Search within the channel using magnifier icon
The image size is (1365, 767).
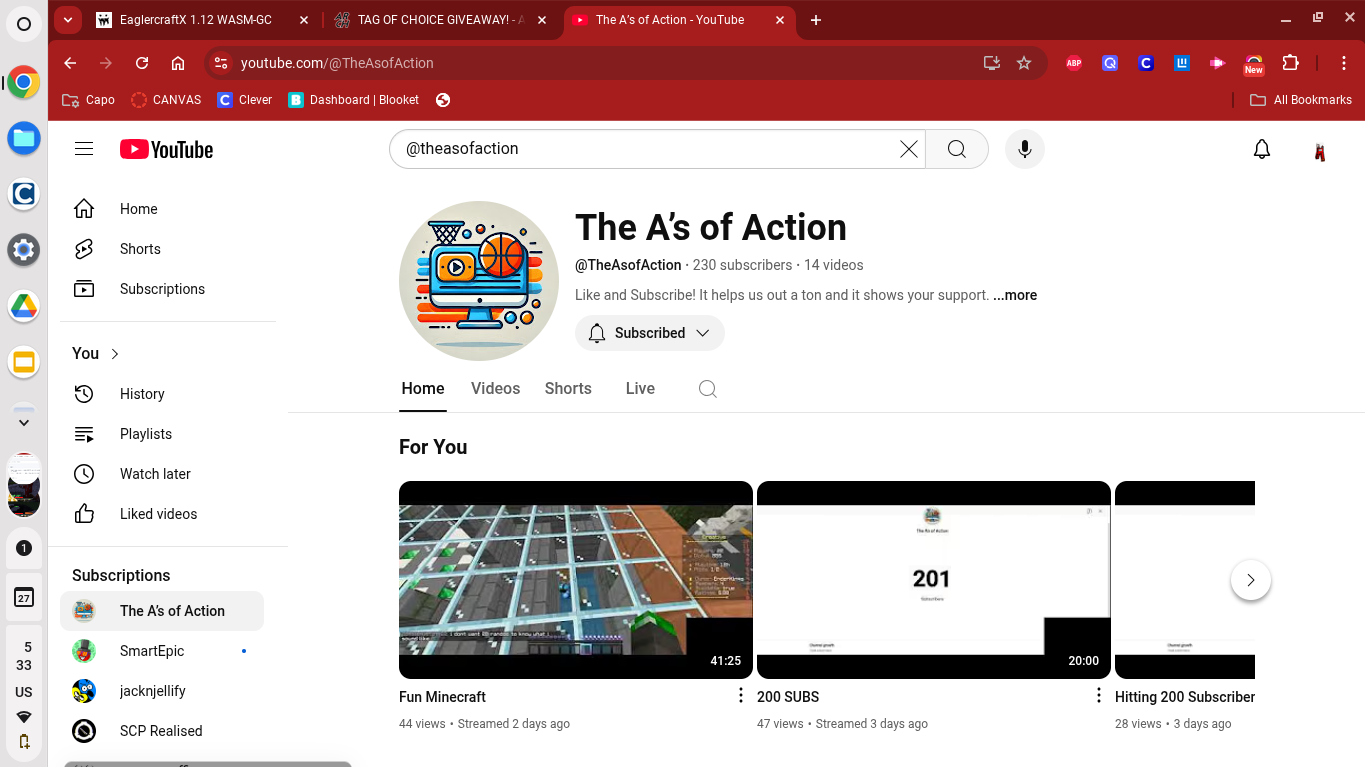(x=707, y=388)
